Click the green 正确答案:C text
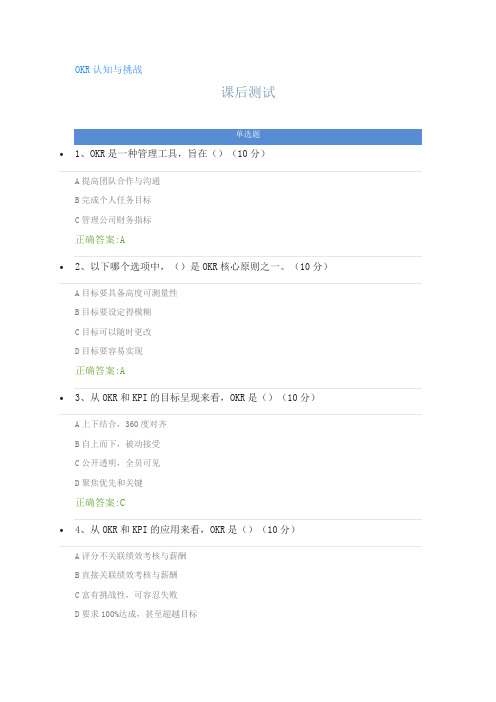Image resolution: width=496 pixels, height=702 pixels. coord(100,502)
